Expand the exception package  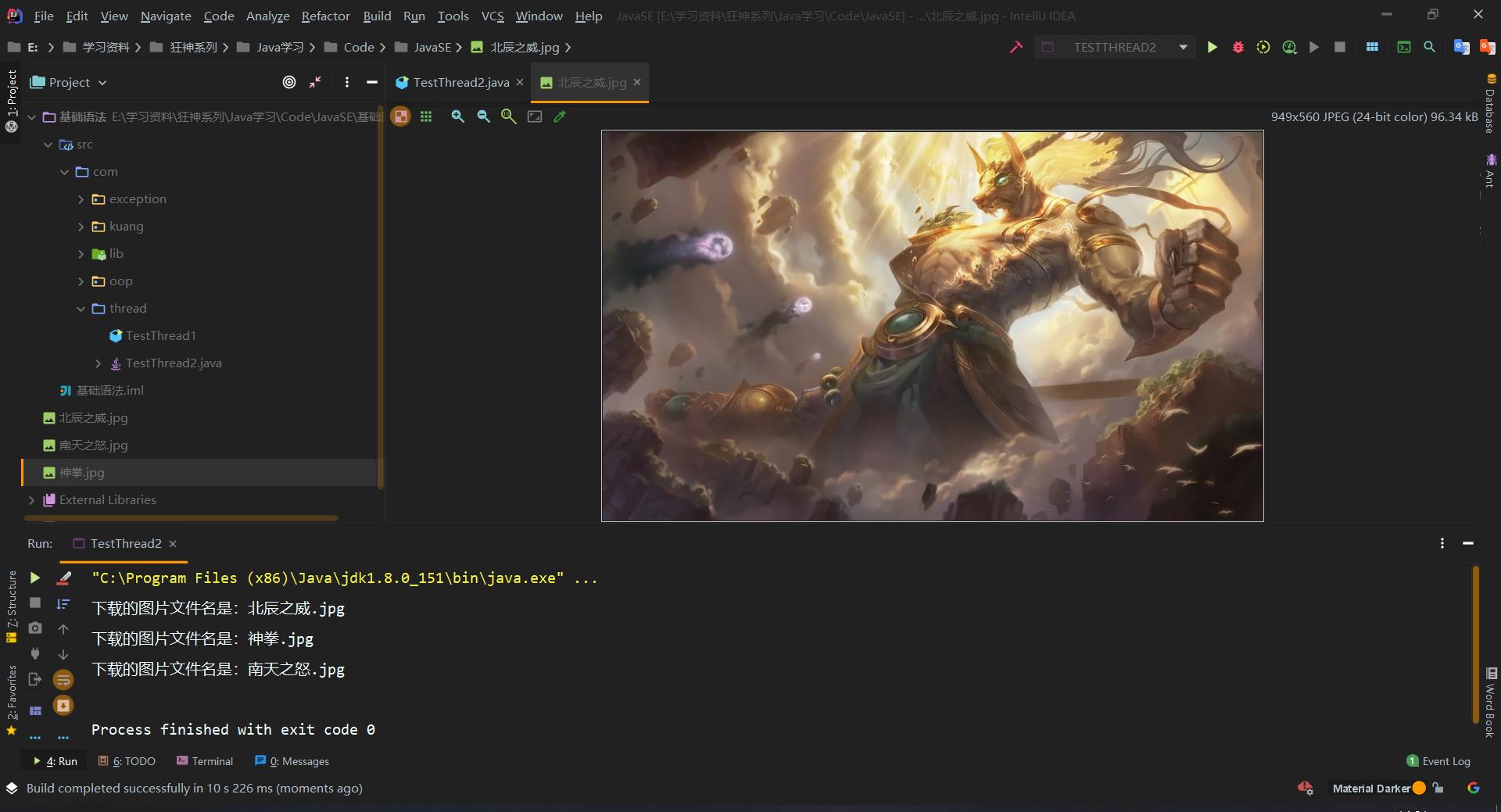click(x=81, y=199)
